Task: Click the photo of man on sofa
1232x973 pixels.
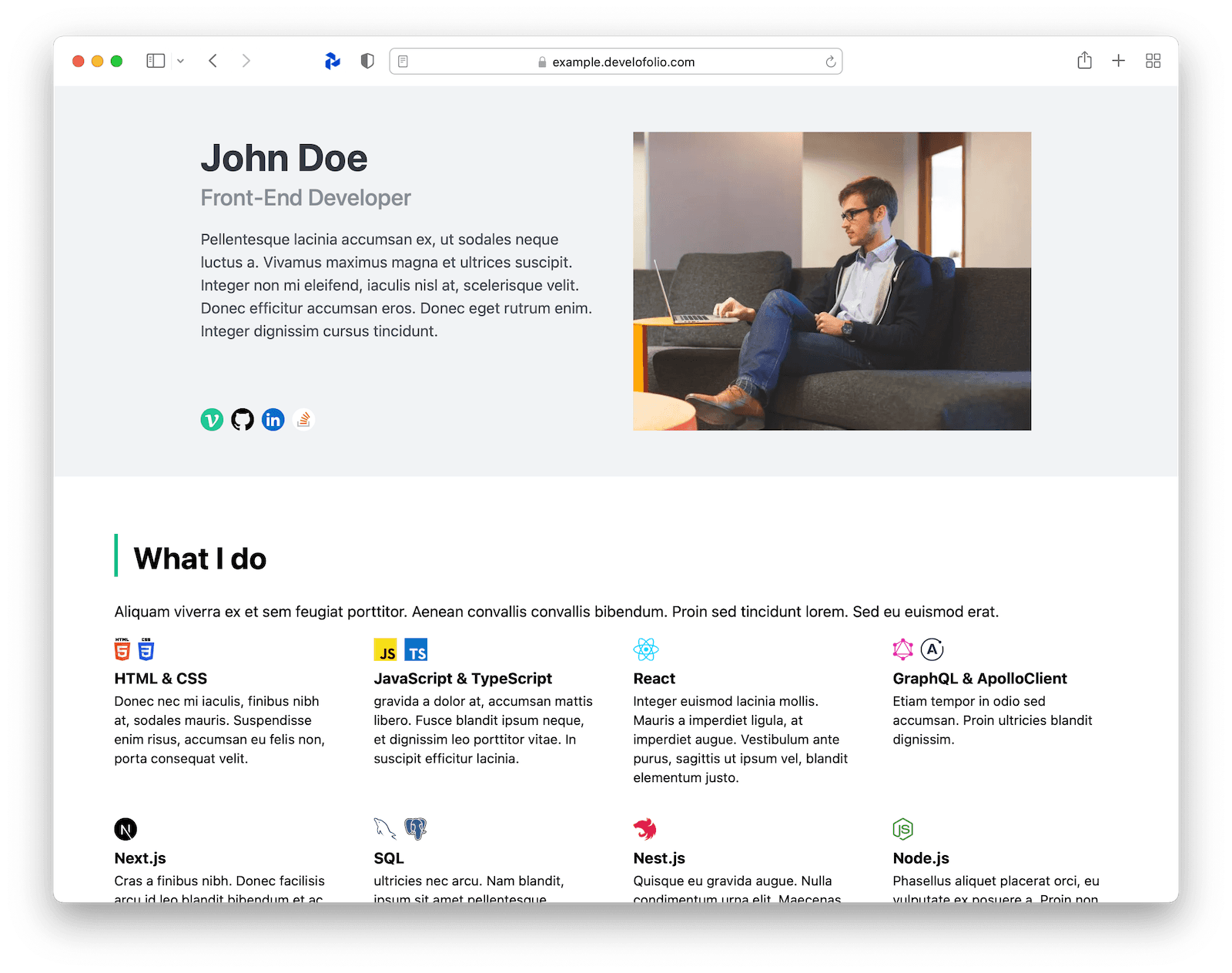Action: pyautogui.click(x=832, y=281)
